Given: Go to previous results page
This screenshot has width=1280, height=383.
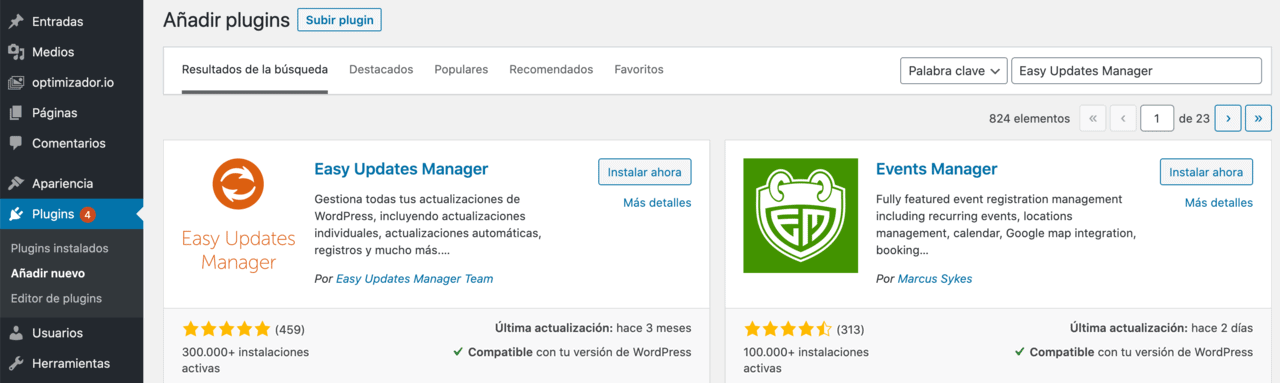Looking at the screenshot, I should tap(1123, 118).
